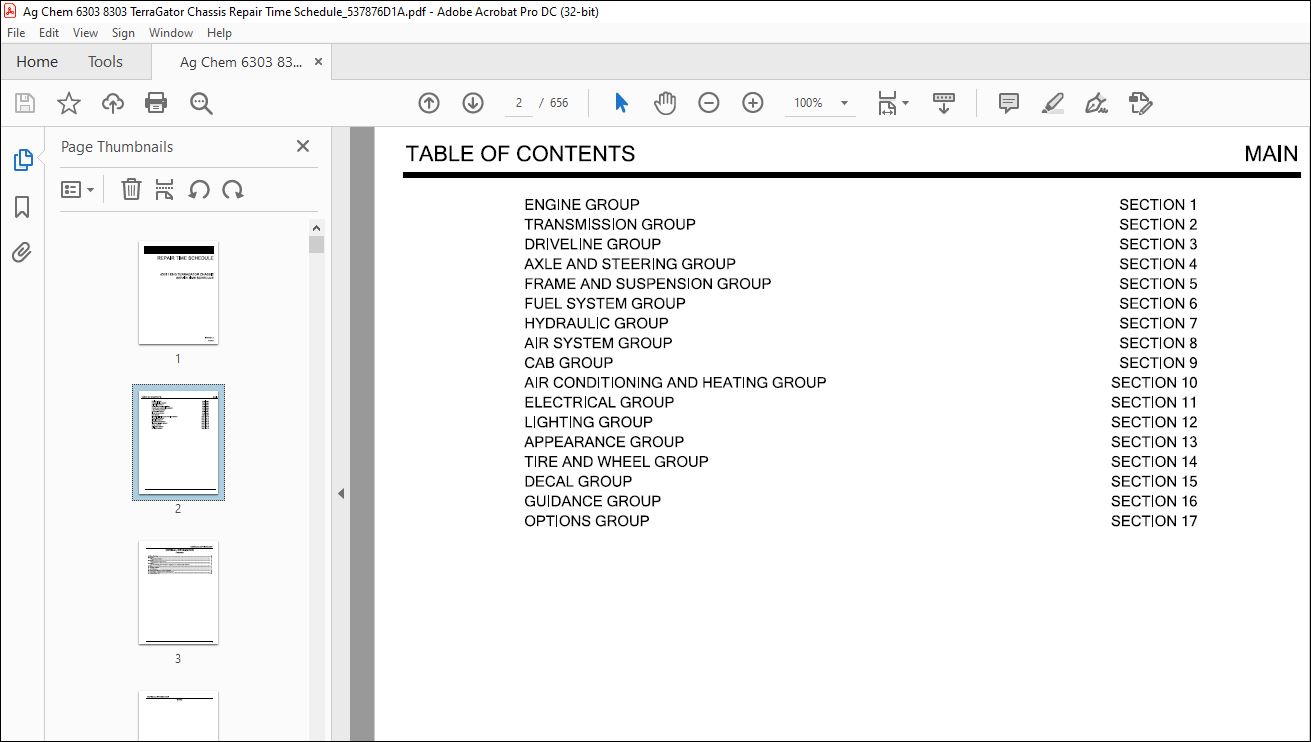The width and height of the screenshot is (1311, 742).
Task: Click SECTION 17 label
Action: click(x=1154, y=521)
